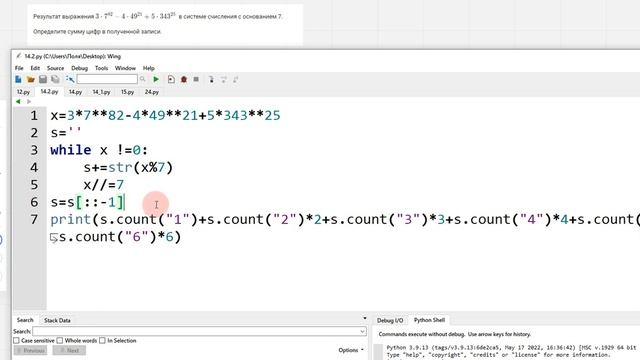Click the Wing window title bar text

point(73,56)
